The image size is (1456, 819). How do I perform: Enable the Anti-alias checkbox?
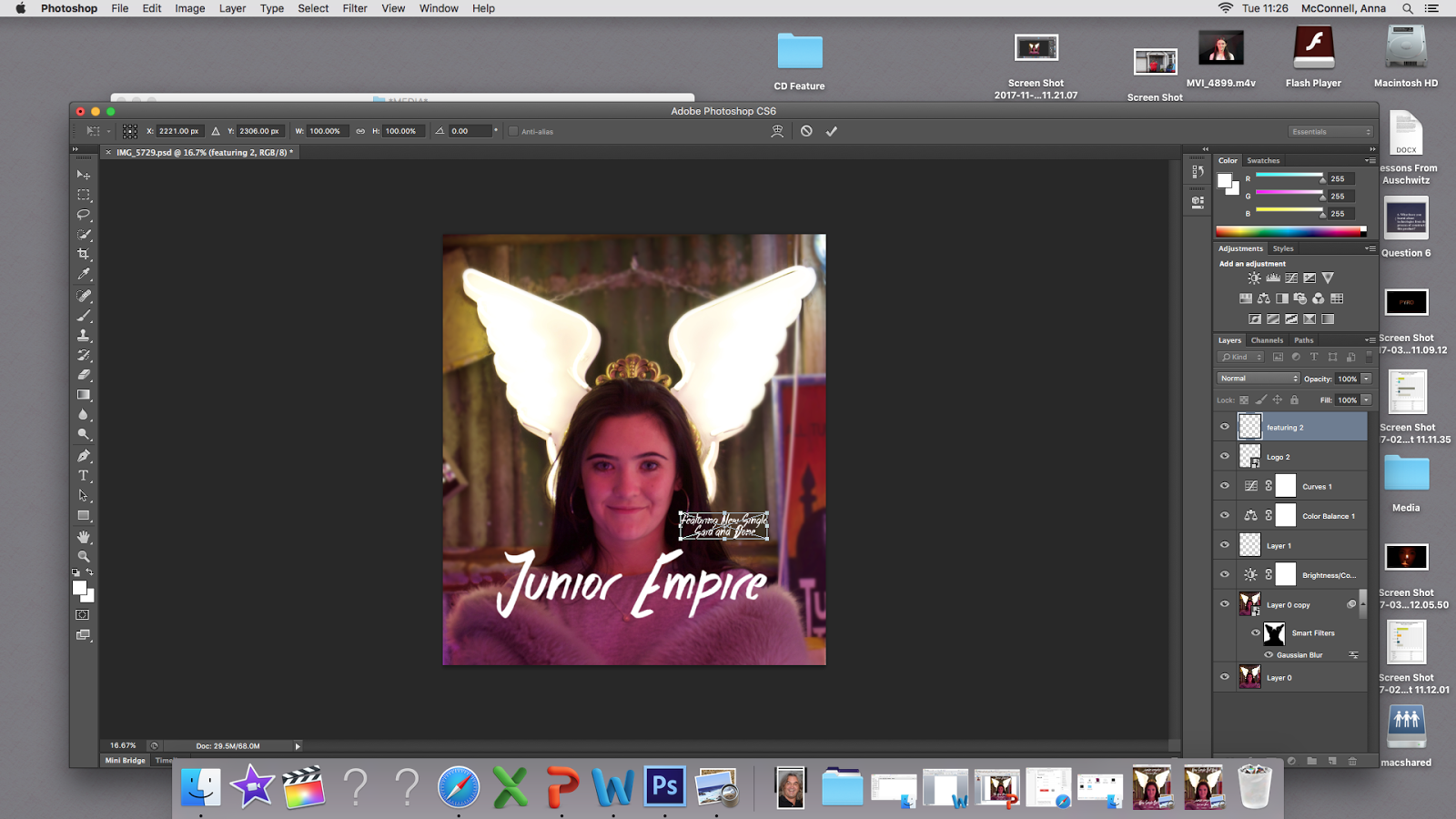tap(513, 131)
